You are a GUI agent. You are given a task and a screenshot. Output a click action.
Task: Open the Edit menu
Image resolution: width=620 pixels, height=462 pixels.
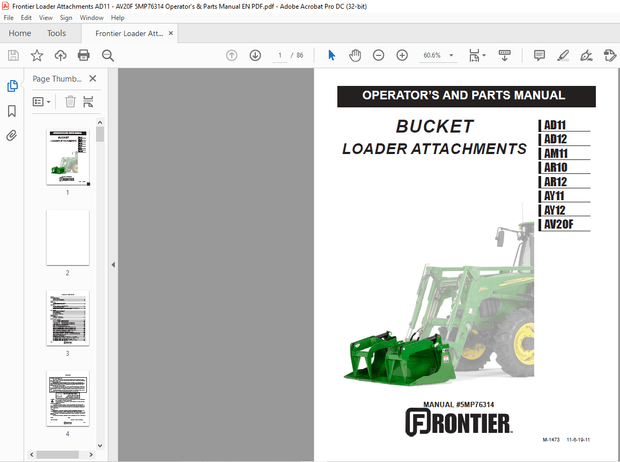(26, 18)
